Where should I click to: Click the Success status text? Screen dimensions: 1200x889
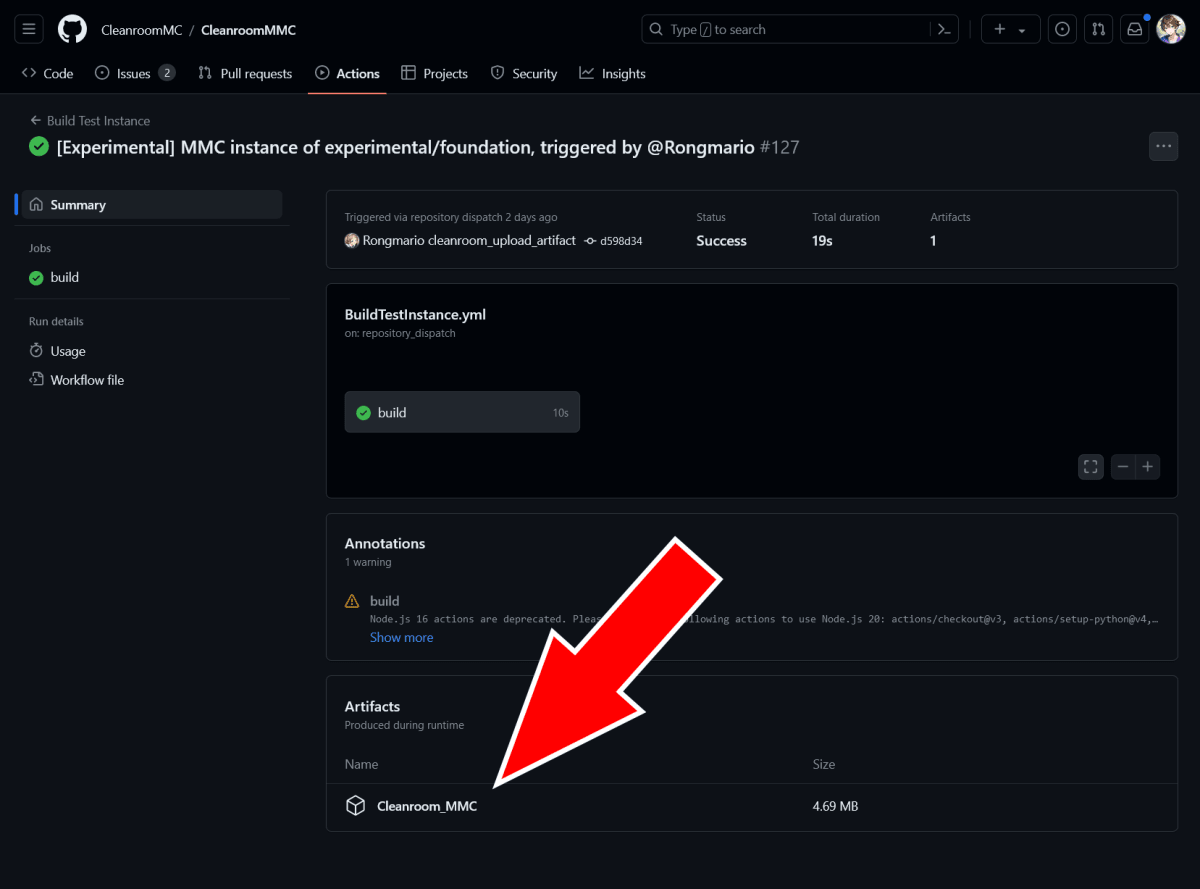722,241
